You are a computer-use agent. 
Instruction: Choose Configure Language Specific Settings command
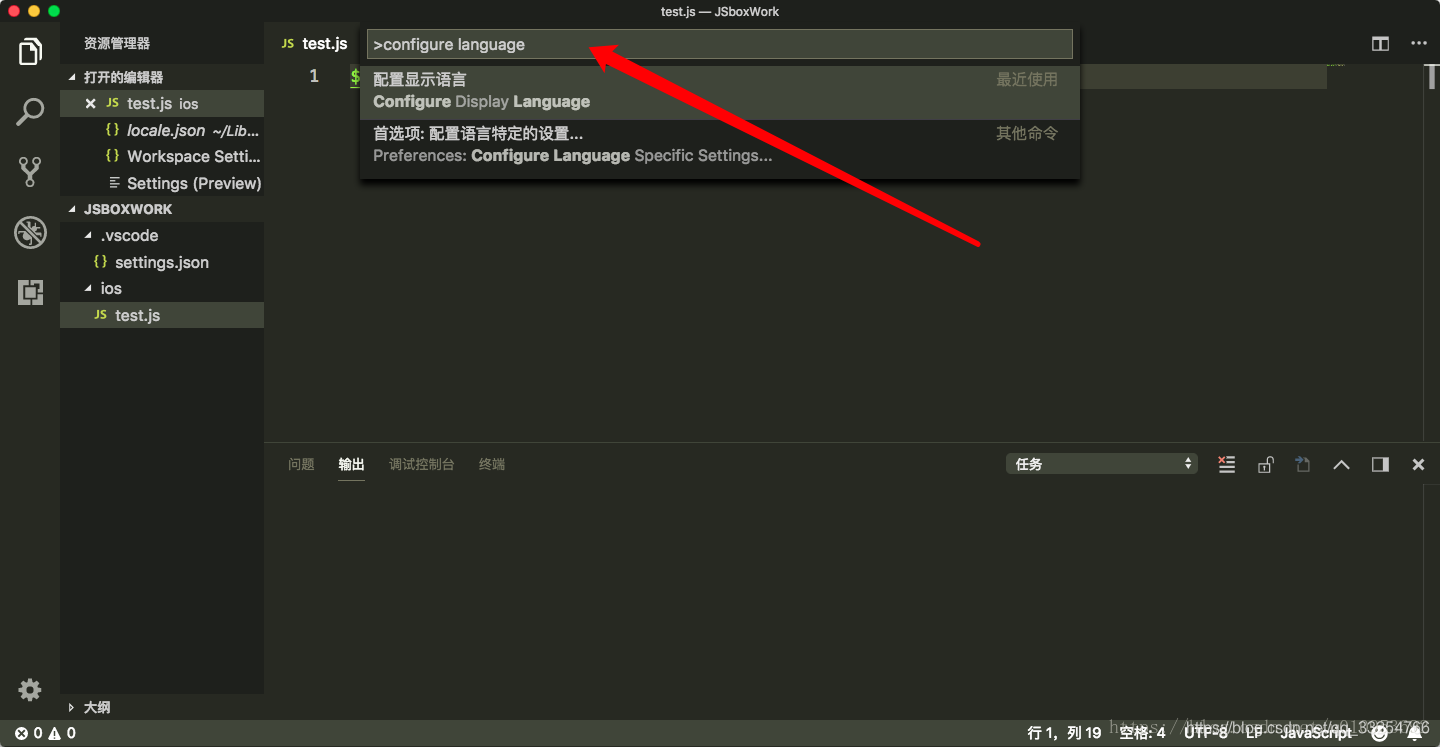click(720, 145)
